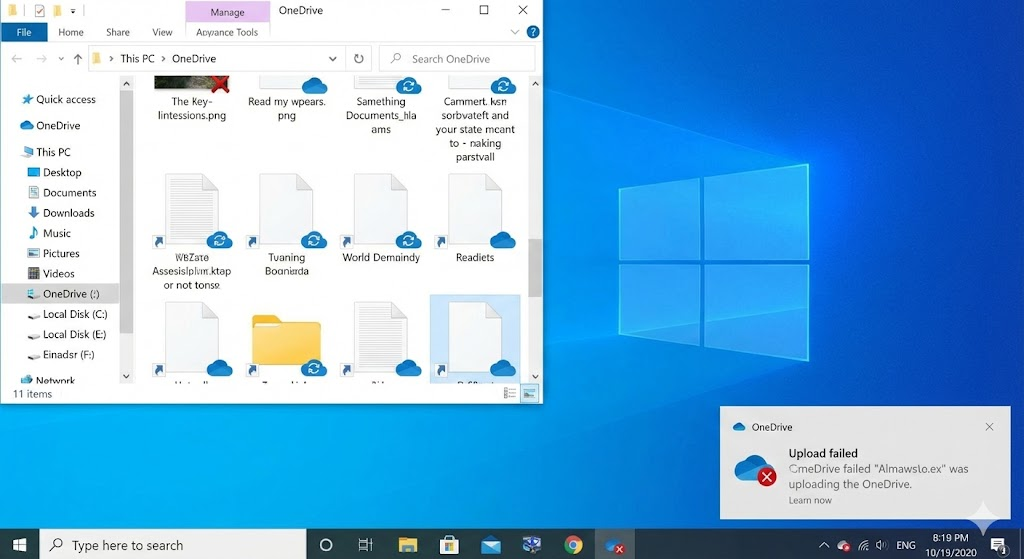This screenshot has width=1024, height=559.
Task: Open address bar history dropdown
Action: tap(332, 59)
